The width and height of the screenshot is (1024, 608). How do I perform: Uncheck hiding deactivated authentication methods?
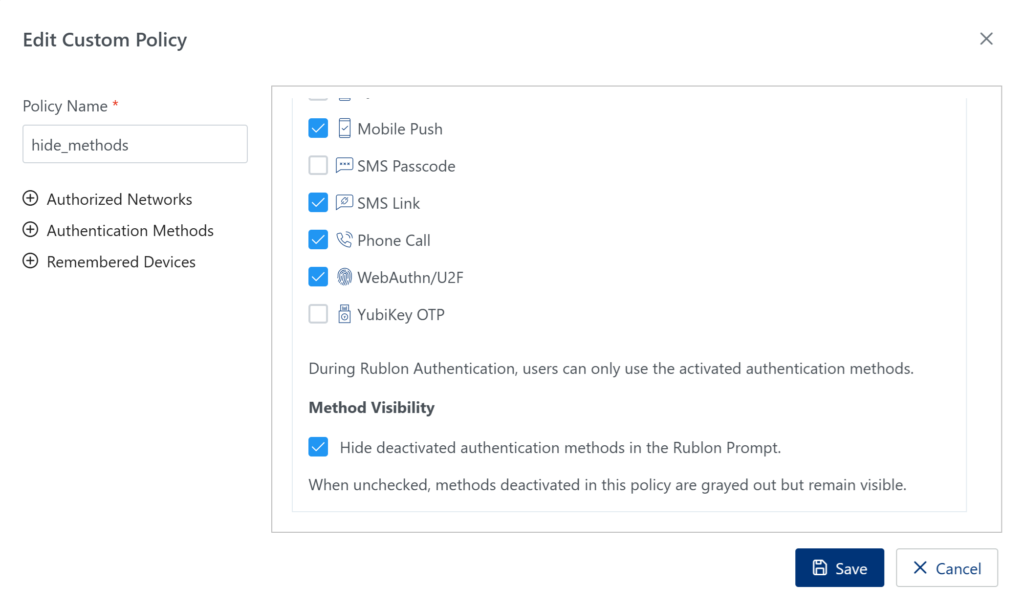318,447
